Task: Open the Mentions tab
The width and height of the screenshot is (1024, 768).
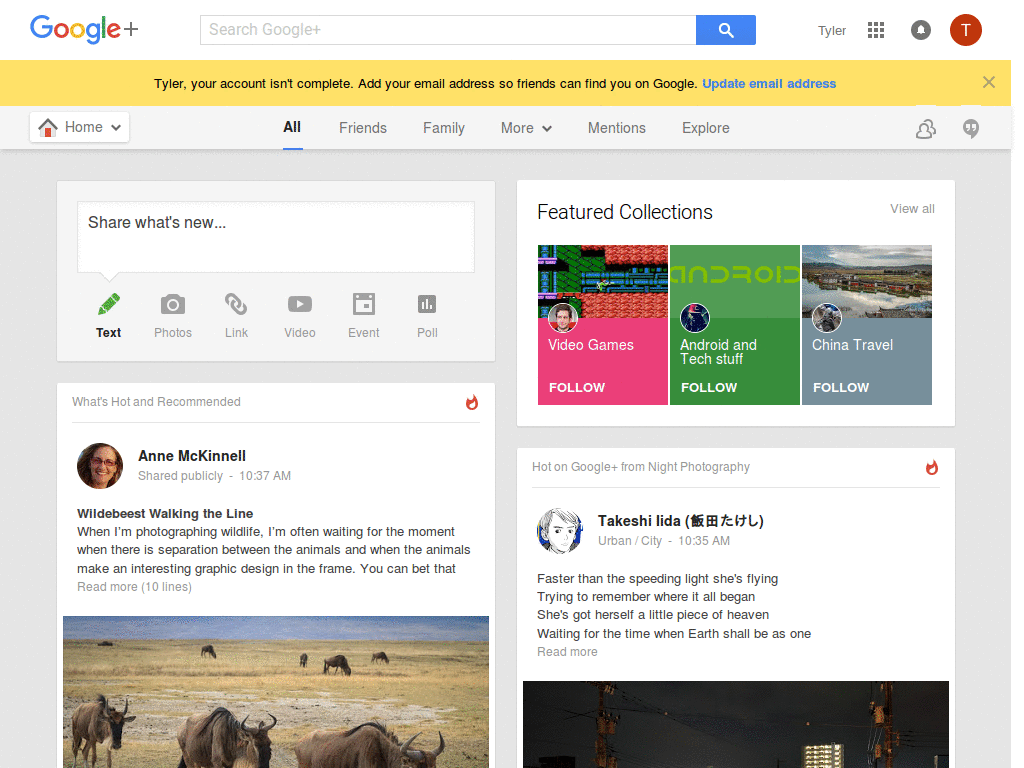Action: (616, 129)
